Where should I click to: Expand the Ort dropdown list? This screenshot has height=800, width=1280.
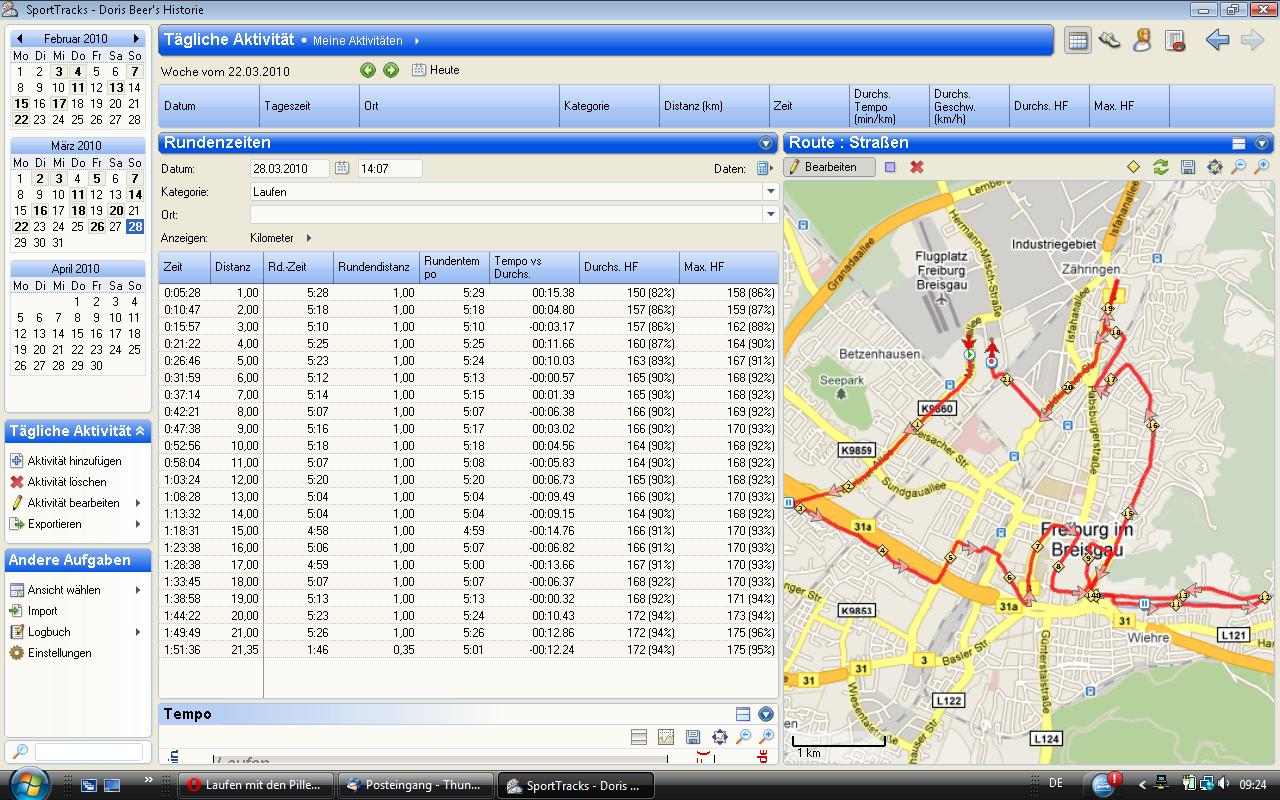(770, 214)
